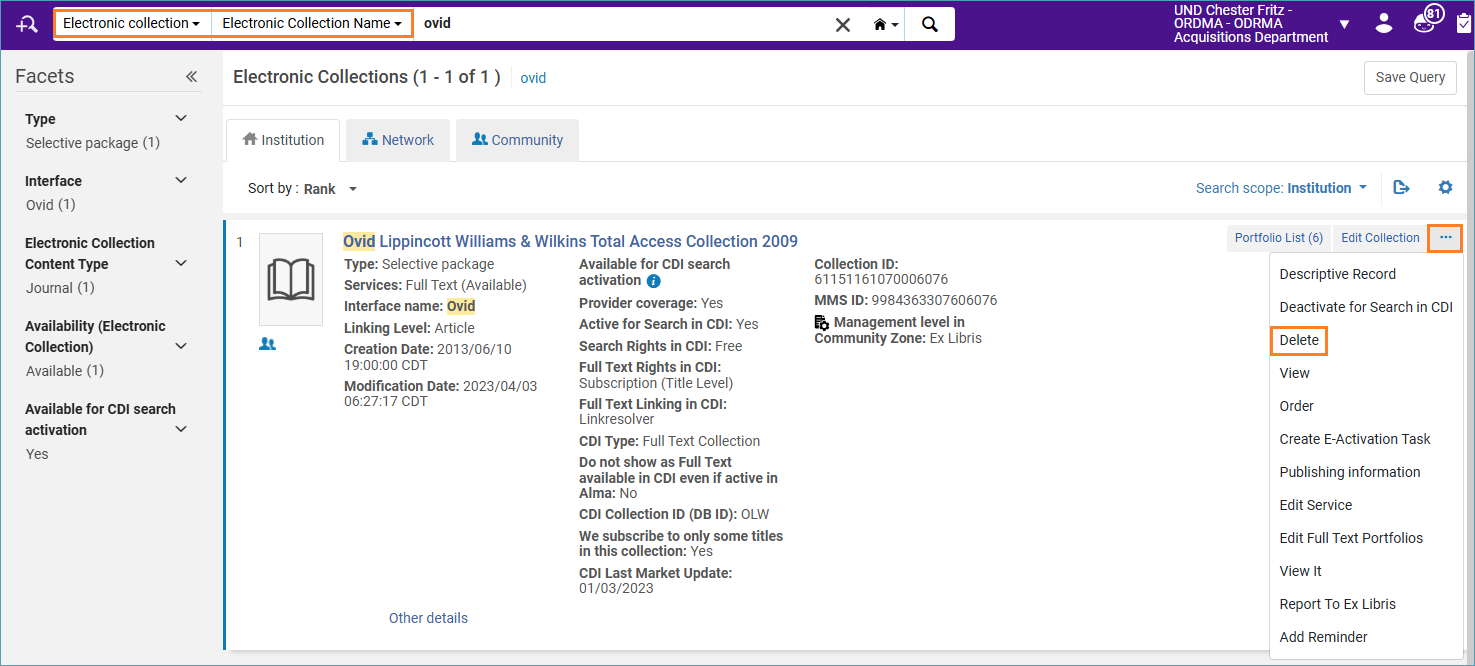Click the community group icon under book thumbnail
This screenshot has width=1475, height=666.
click(x=267, y=343)
